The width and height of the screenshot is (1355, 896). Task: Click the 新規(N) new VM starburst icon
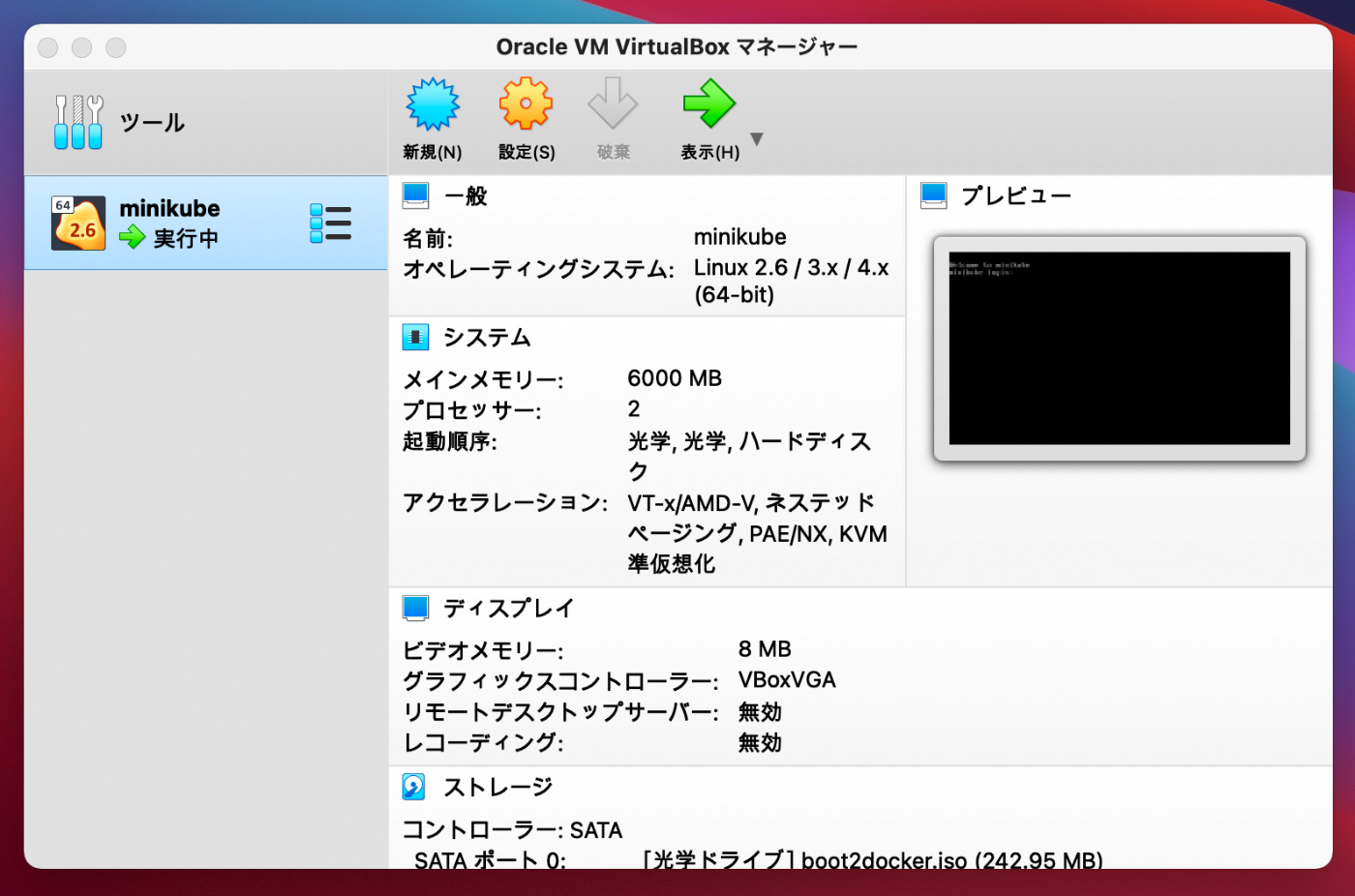[x=433, y=105]
